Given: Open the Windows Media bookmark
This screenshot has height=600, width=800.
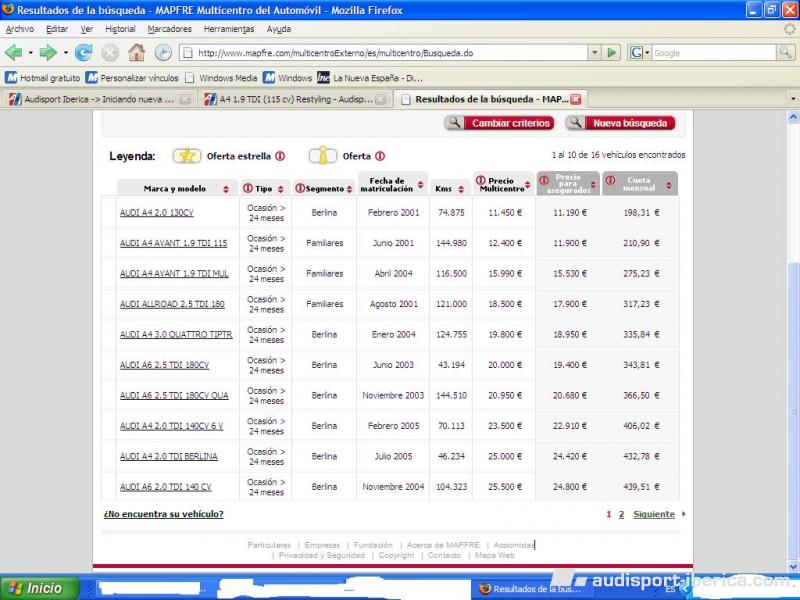Looking at the screenshot, I should pos(221,78).
